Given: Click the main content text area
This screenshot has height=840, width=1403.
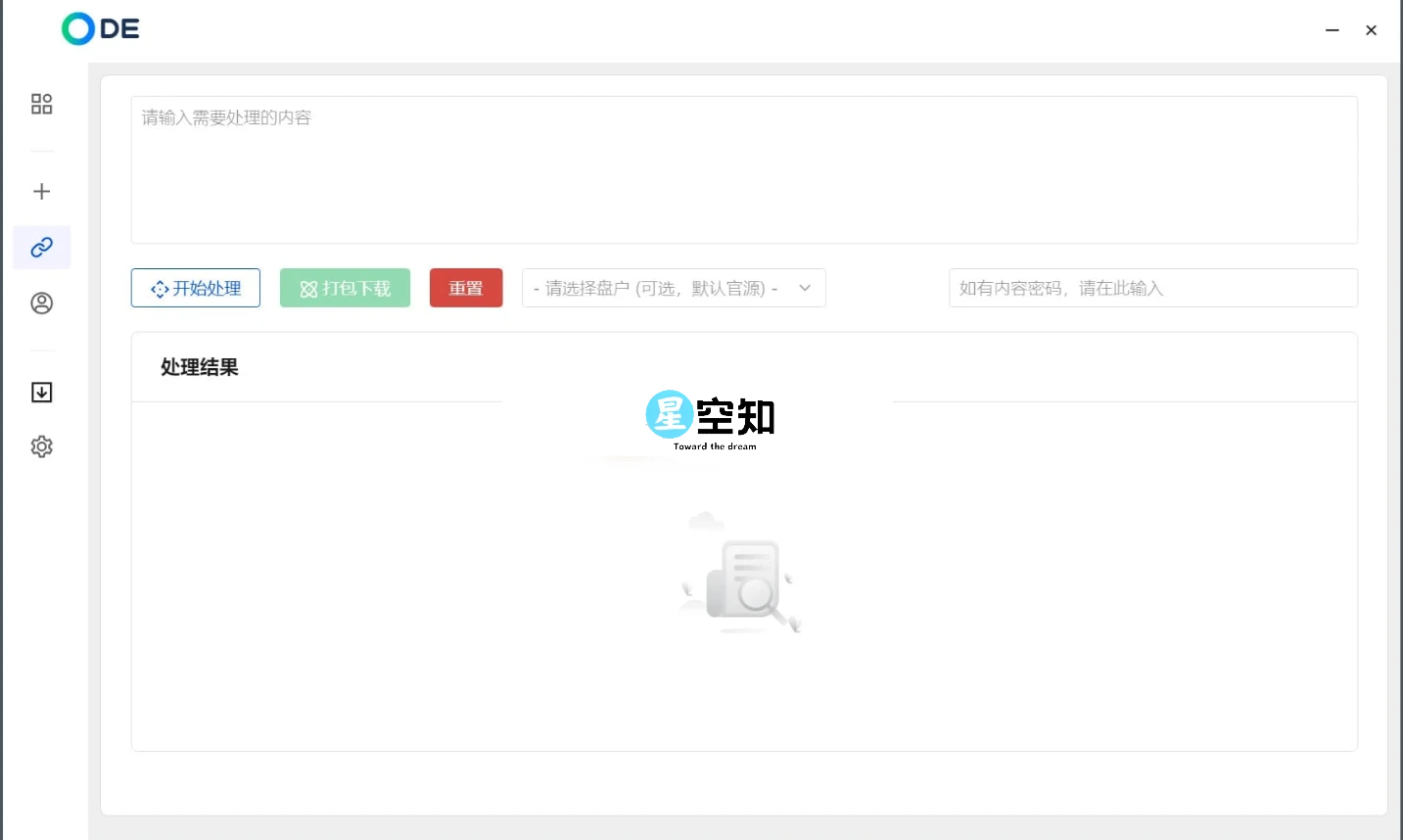Looking at the screenshot, I should pyautogui.click(x=744, y=168).
